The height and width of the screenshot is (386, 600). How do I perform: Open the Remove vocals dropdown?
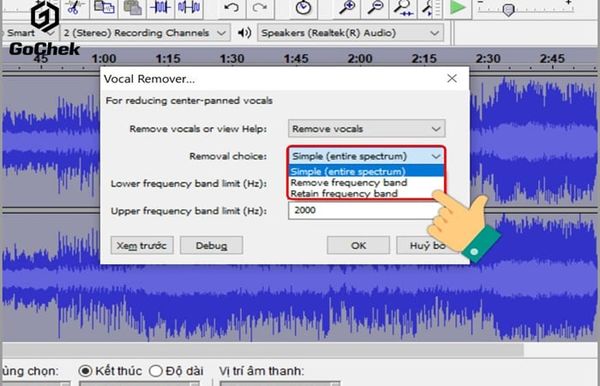[366, 129]
